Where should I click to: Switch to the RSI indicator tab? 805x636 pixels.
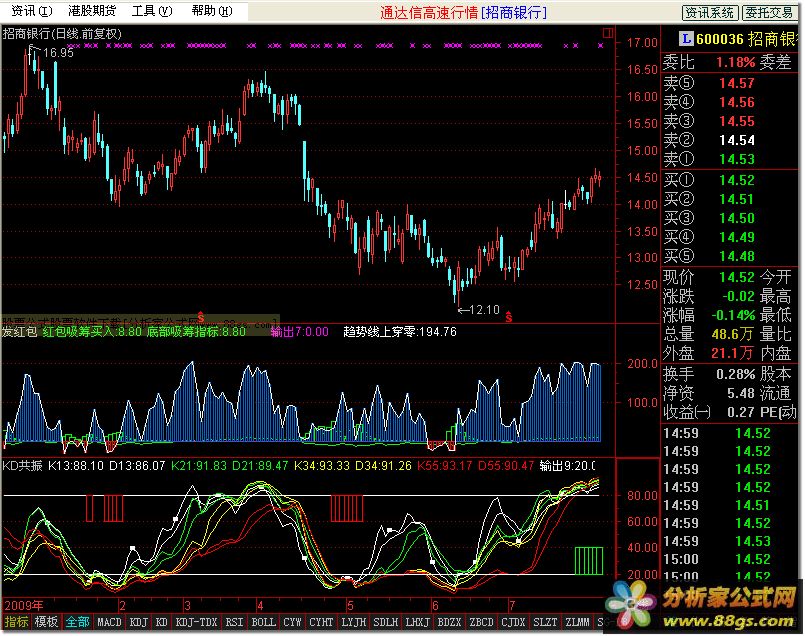(x=235, y=622)
